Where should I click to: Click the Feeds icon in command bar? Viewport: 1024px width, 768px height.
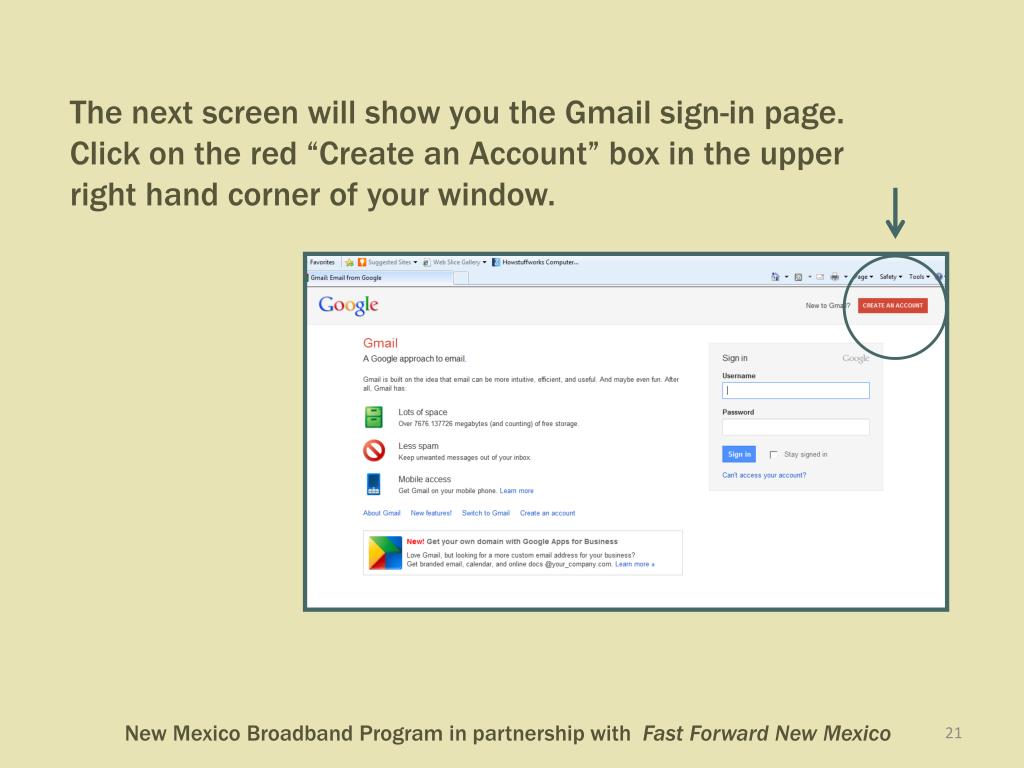pos(798,277)
